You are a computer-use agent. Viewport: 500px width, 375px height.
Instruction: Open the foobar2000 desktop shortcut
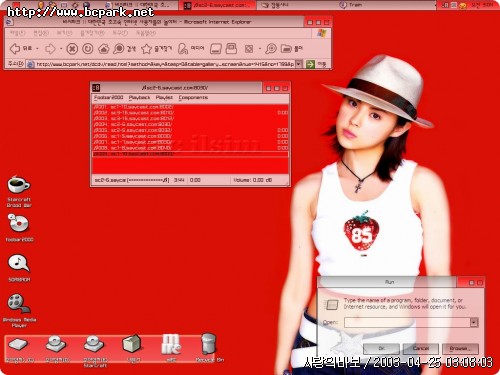tap(19, 223)
